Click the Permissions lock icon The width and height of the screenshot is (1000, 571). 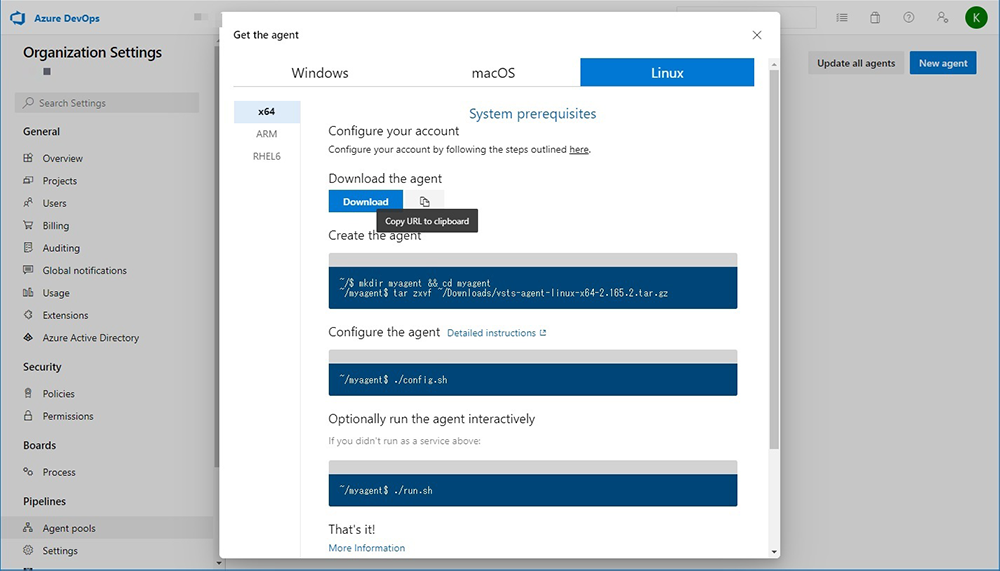(28, 415)
